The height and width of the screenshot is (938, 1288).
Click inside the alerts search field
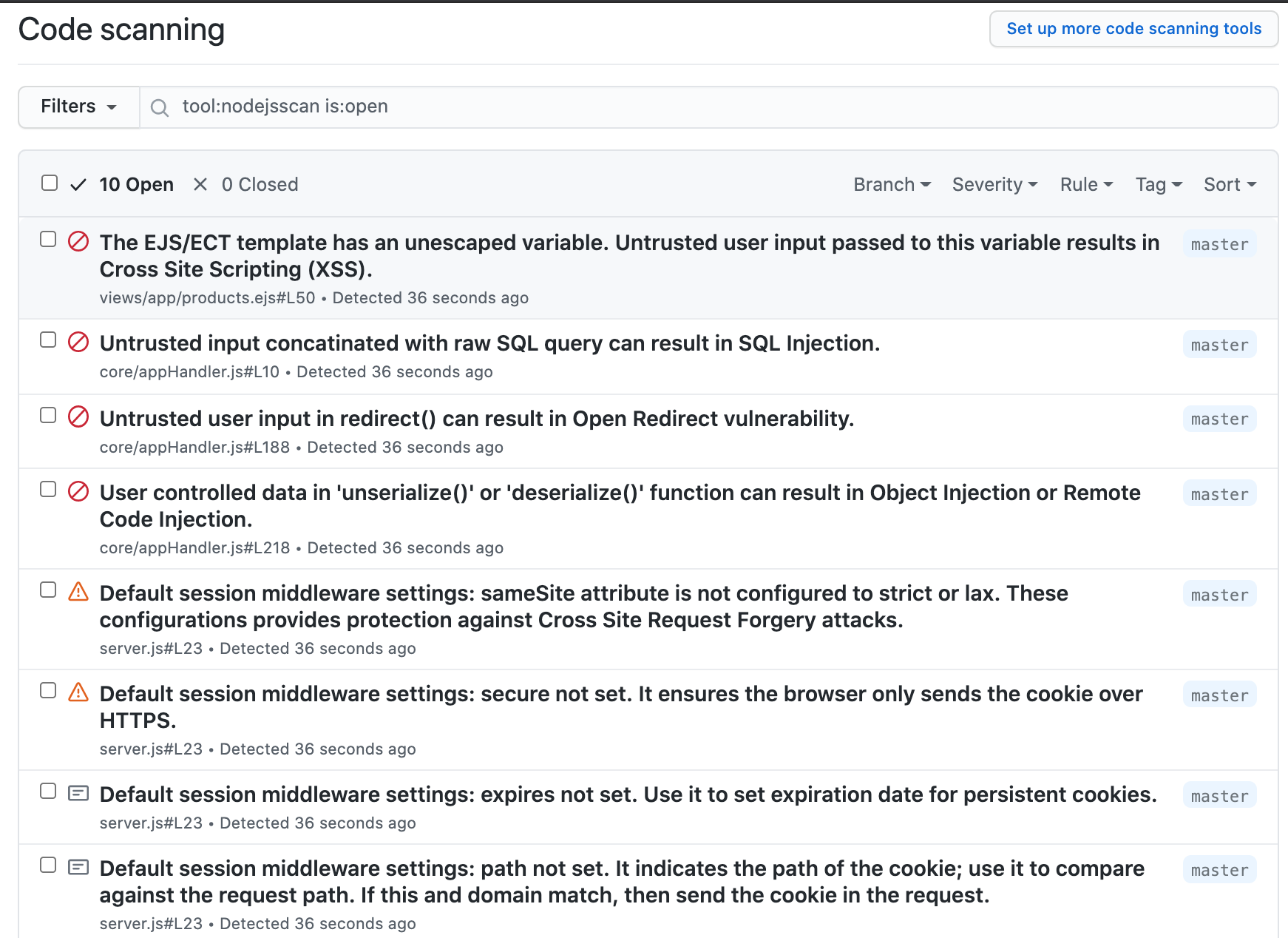click(518, 107)
